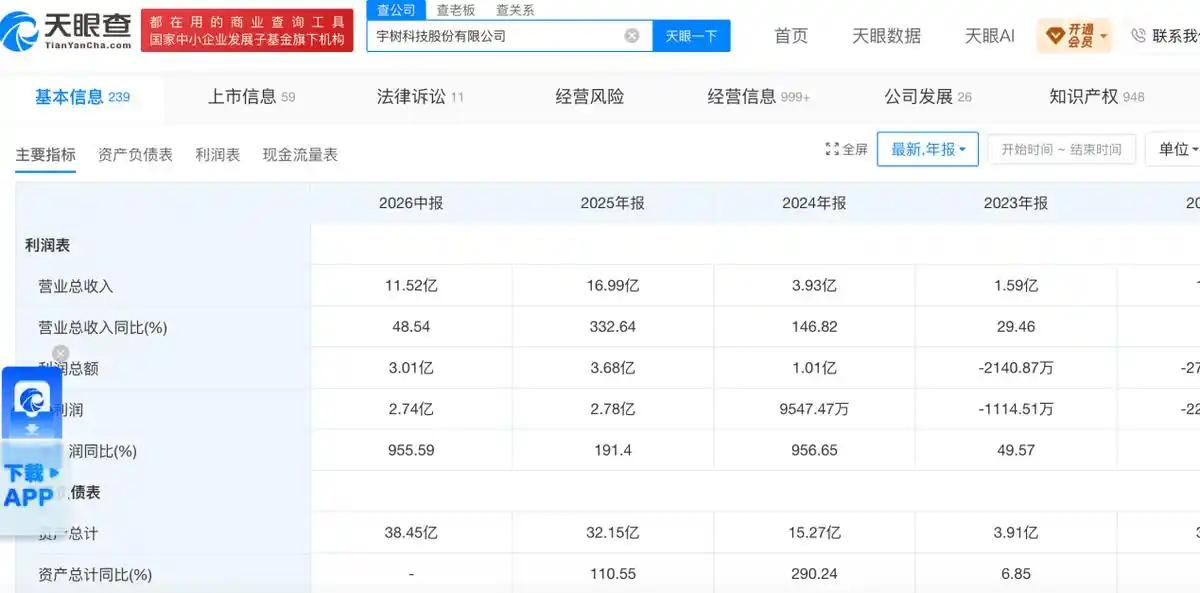
Task: Open the 基本信息 239 section tab
Action: pos(83,97)
